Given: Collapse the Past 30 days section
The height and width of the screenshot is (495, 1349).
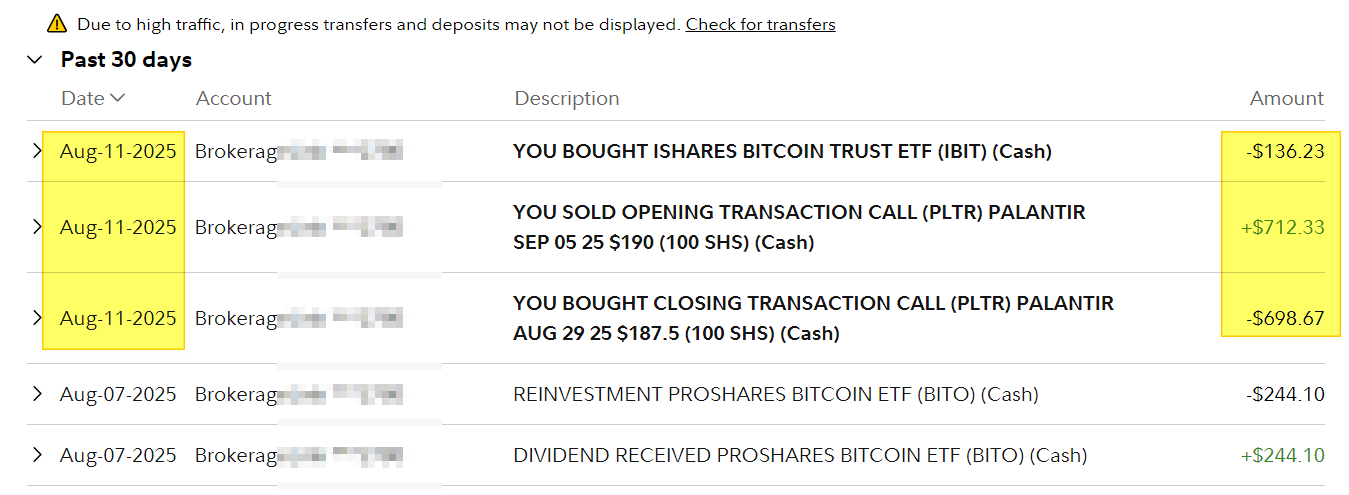Looking at the screenshot, I should click(36, 60).
